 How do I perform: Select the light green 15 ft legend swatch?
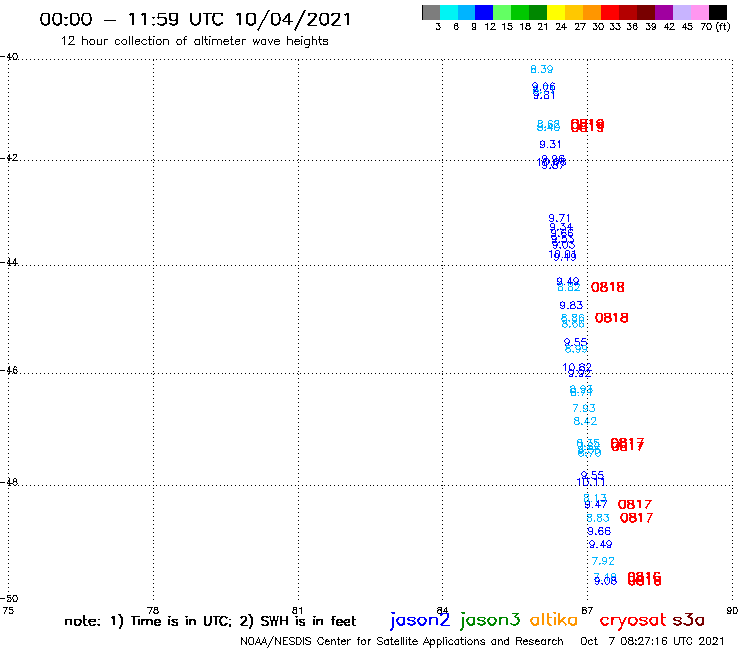502,12
